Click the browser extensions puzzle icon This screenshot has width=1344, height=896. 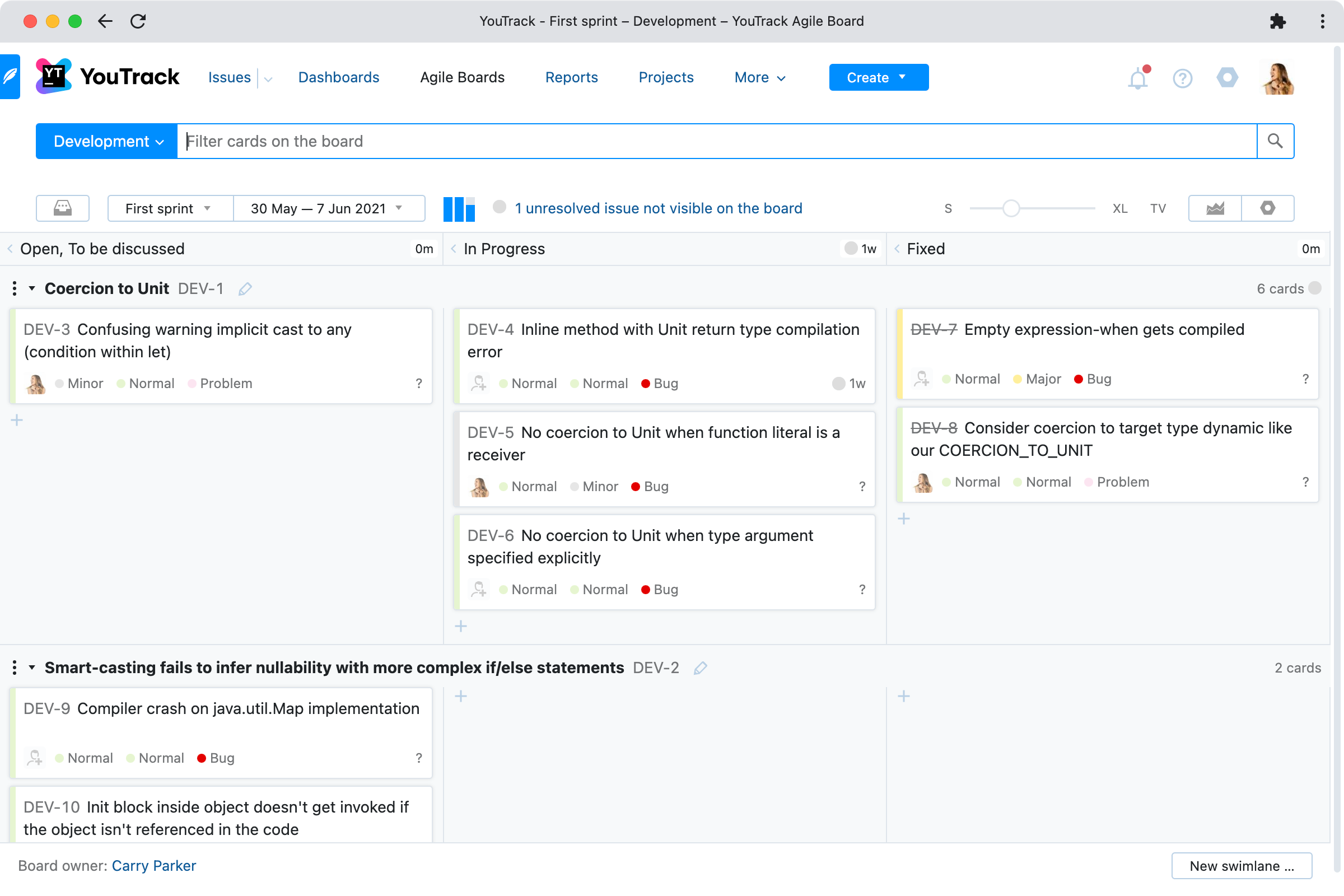click(1277, 21)
